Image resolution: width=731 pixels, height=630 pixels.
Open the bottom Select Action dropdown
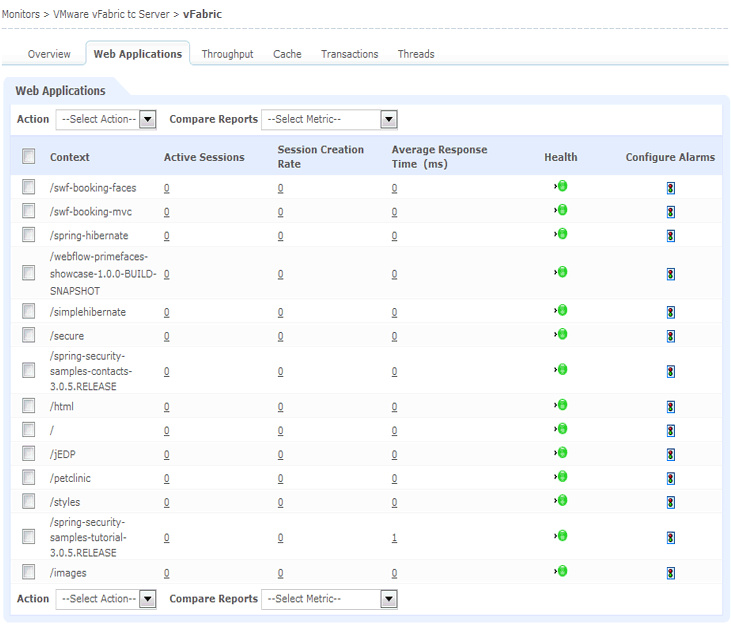point(107,599)
